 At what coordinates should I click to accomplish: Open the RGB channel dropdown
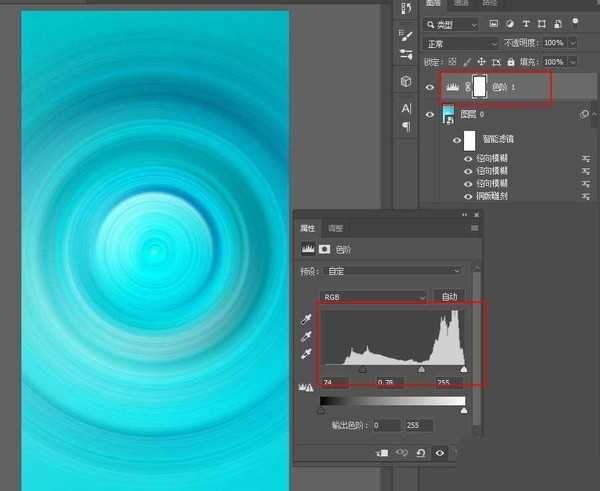373,297
